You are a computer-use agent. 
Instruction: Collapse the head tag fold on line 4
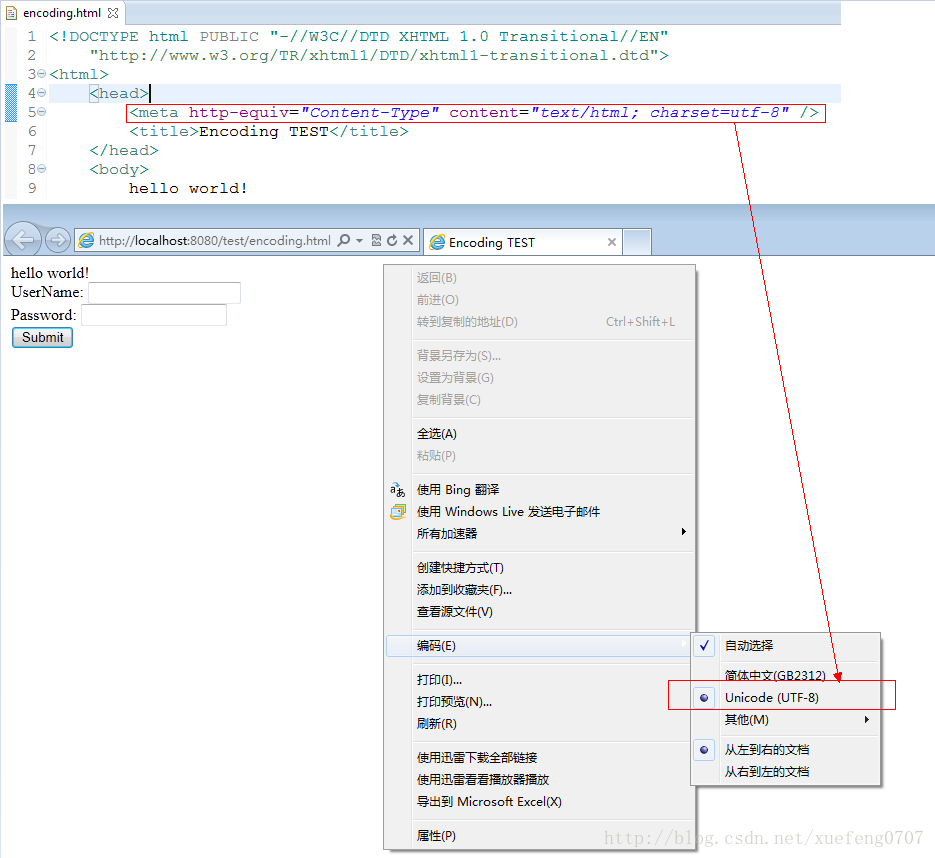click(41, 93)
